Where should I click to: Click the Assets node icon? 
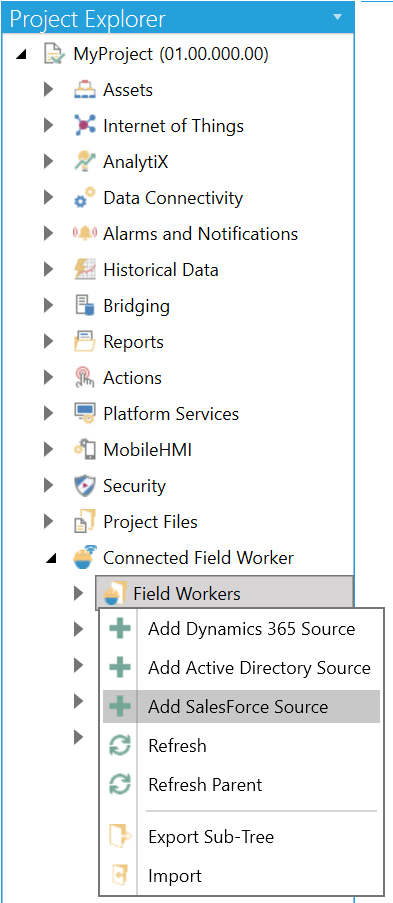pos(85,90)
